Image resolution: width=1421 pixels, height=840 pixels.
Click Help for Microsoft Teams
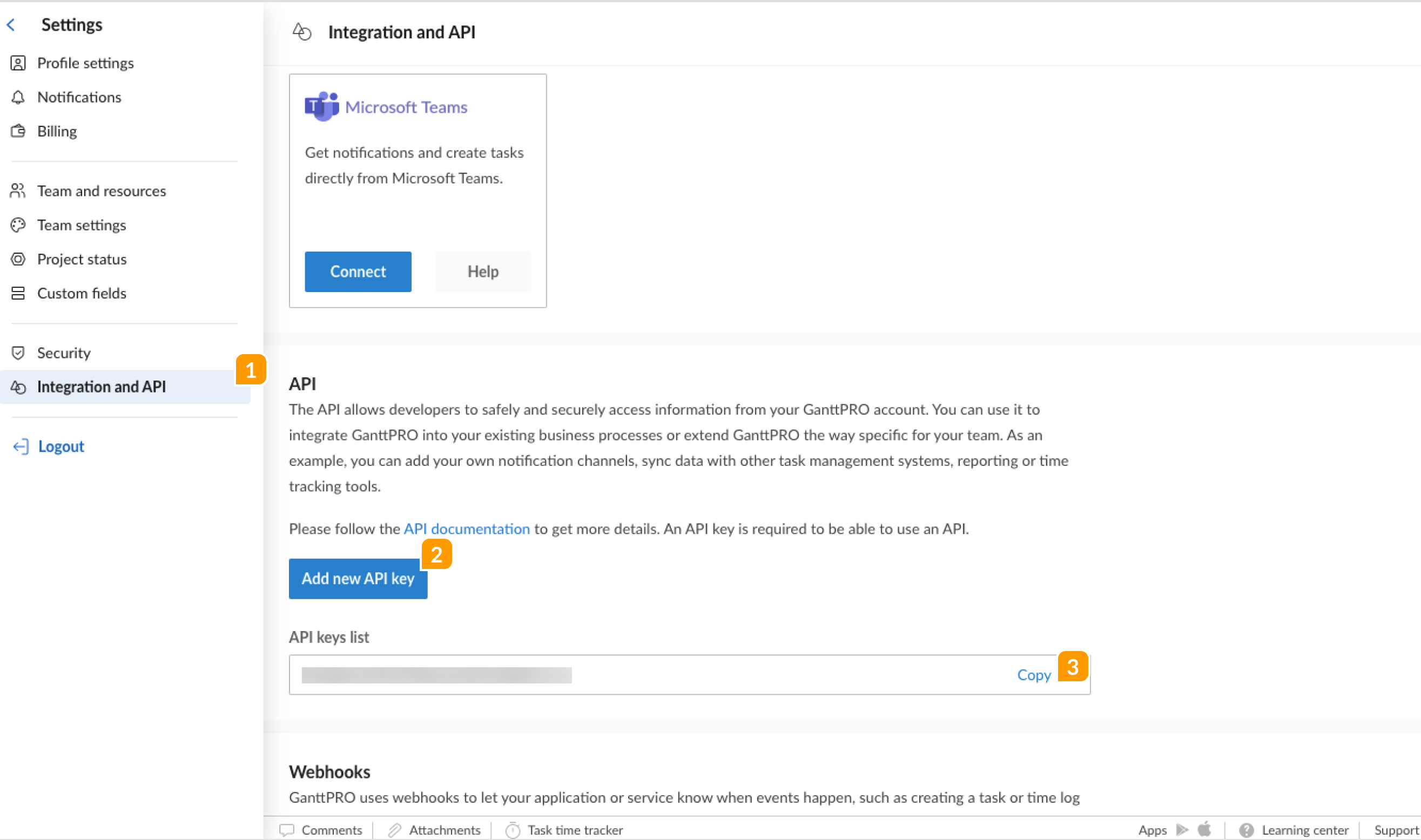tap(482, 272)
